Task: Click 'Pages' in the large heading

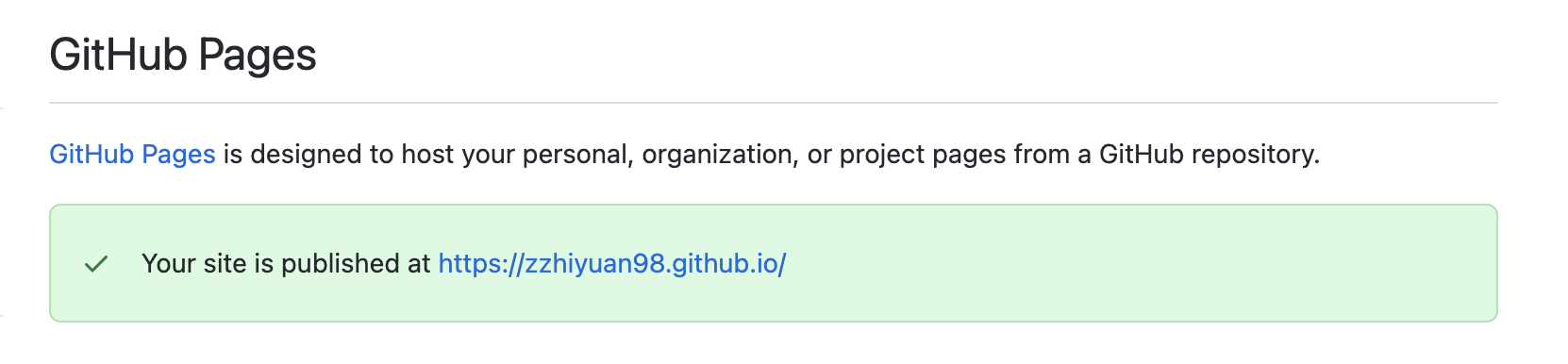Action: pos(258,57)
